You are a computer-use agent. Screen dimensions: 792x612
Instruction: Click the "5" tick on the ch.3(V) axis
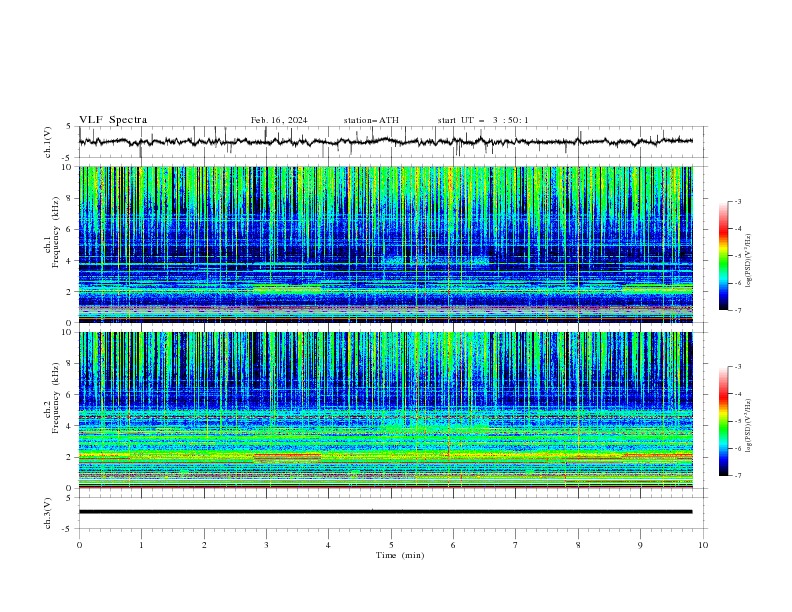pos(70,498)
